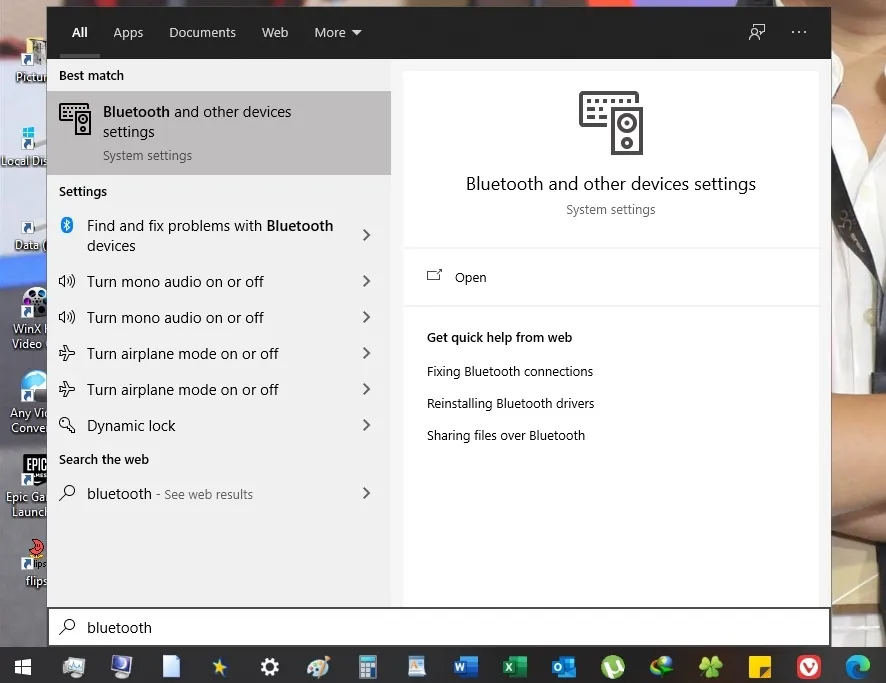Open Outlook from the taskbar
This screenshot has height=683, width=886.
563,666
